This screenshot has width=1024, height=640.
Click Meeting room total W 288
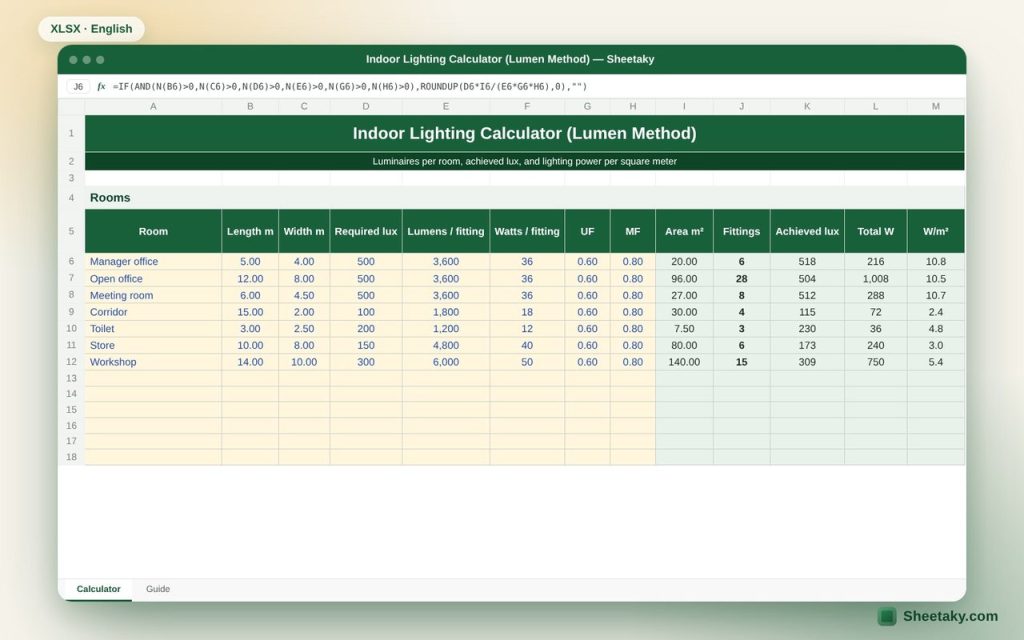point(876,295)
